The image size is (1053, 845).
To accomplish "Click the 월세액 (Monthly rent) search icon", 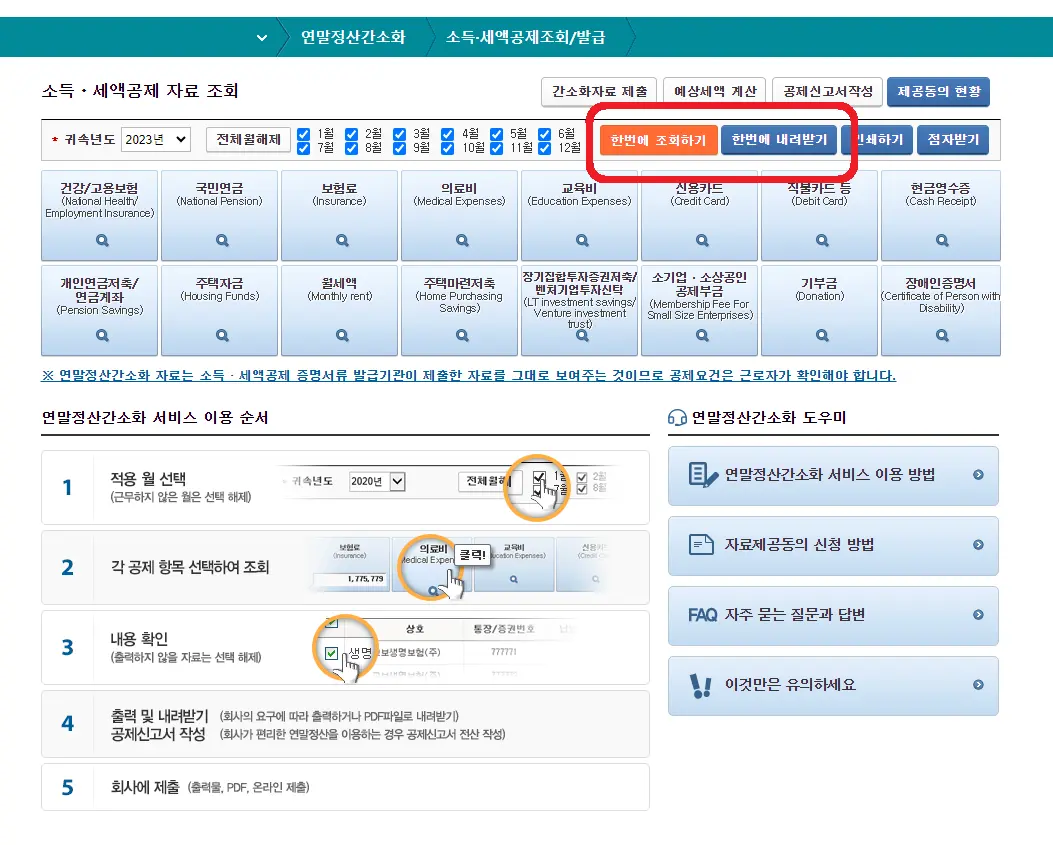I will click(x=339, y=334).
